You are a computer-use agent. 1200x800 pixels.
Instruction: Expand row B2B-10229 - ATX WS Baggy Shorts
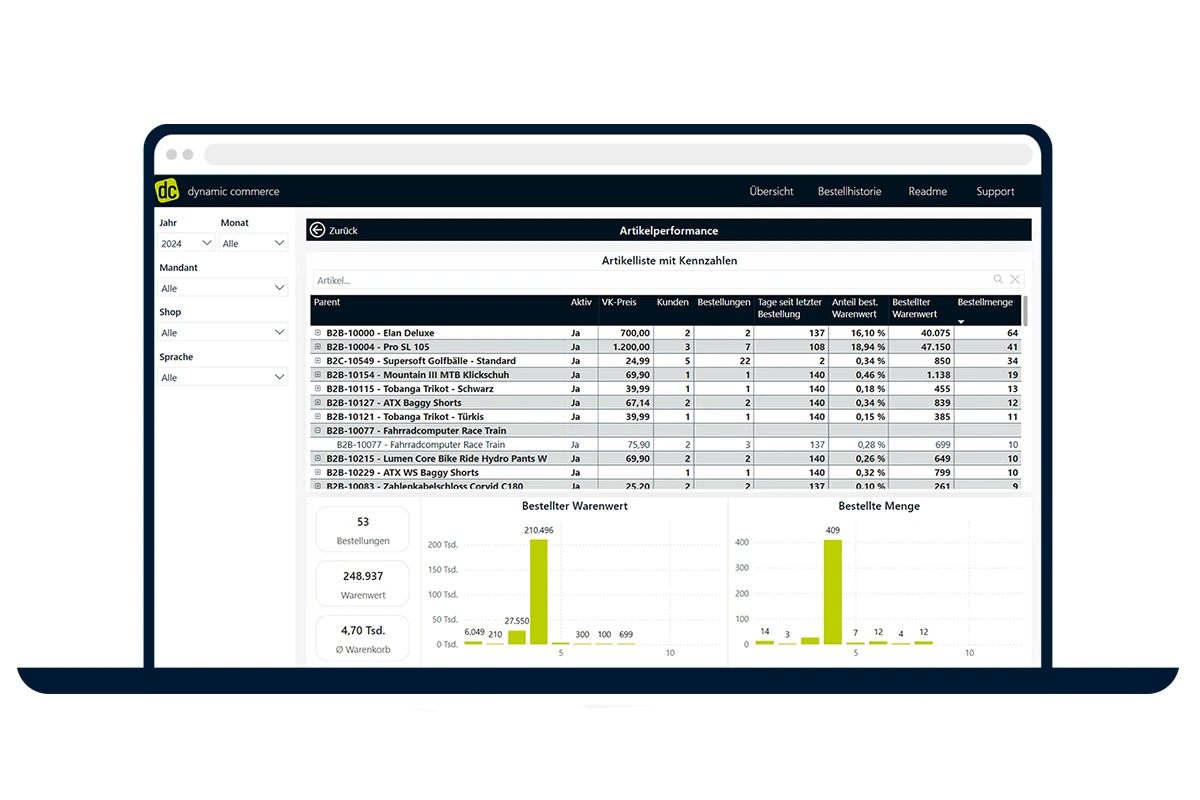tap(318, 473)
